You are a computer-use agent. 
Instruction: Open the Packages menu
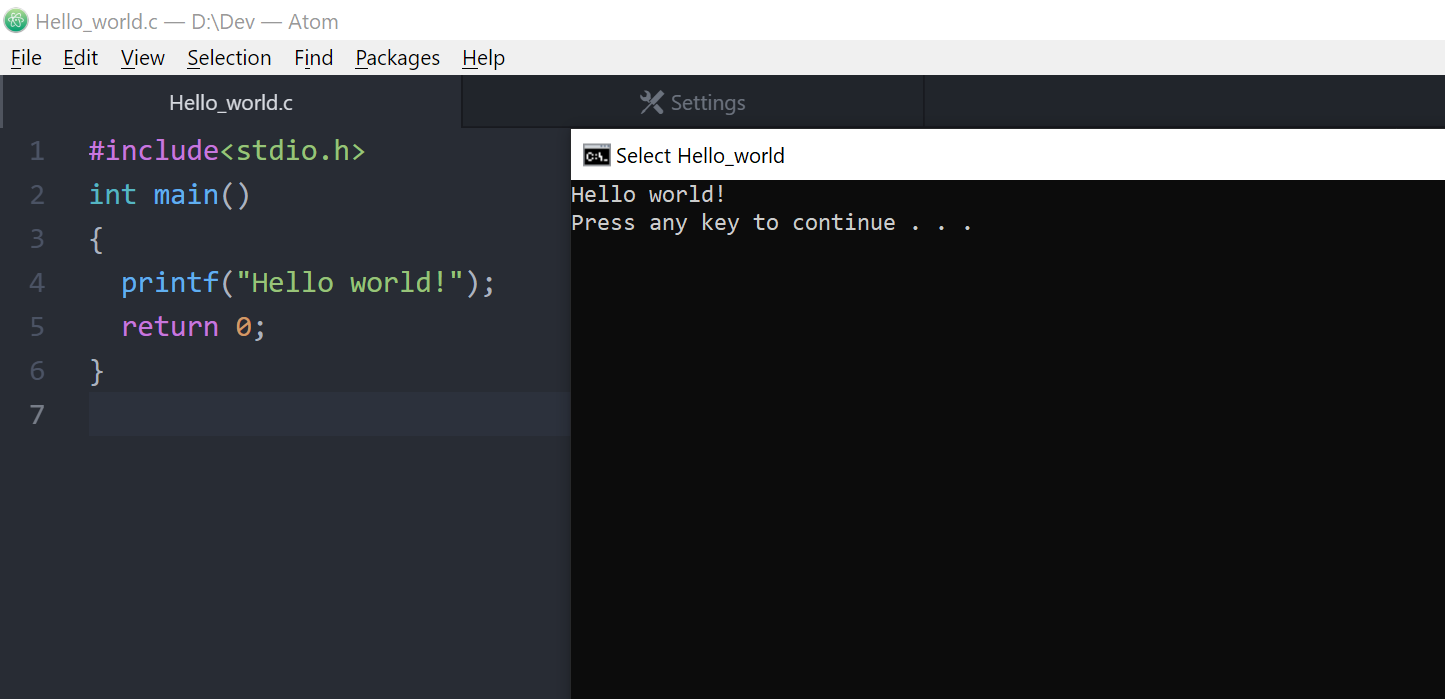tap(397, 57)
